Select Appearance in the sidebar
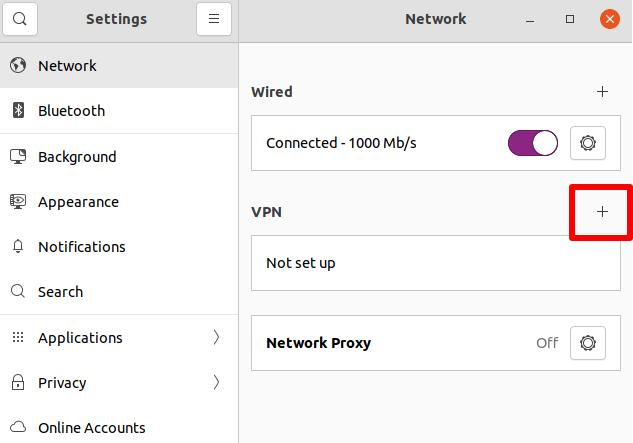 point(78,202)
